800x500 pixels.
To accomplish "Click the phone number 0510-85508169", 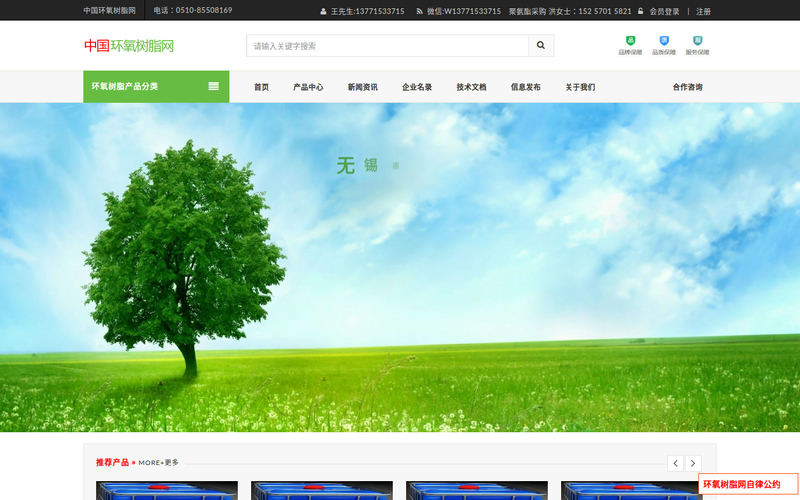I will pyautogui.click(x=204, y=10).
